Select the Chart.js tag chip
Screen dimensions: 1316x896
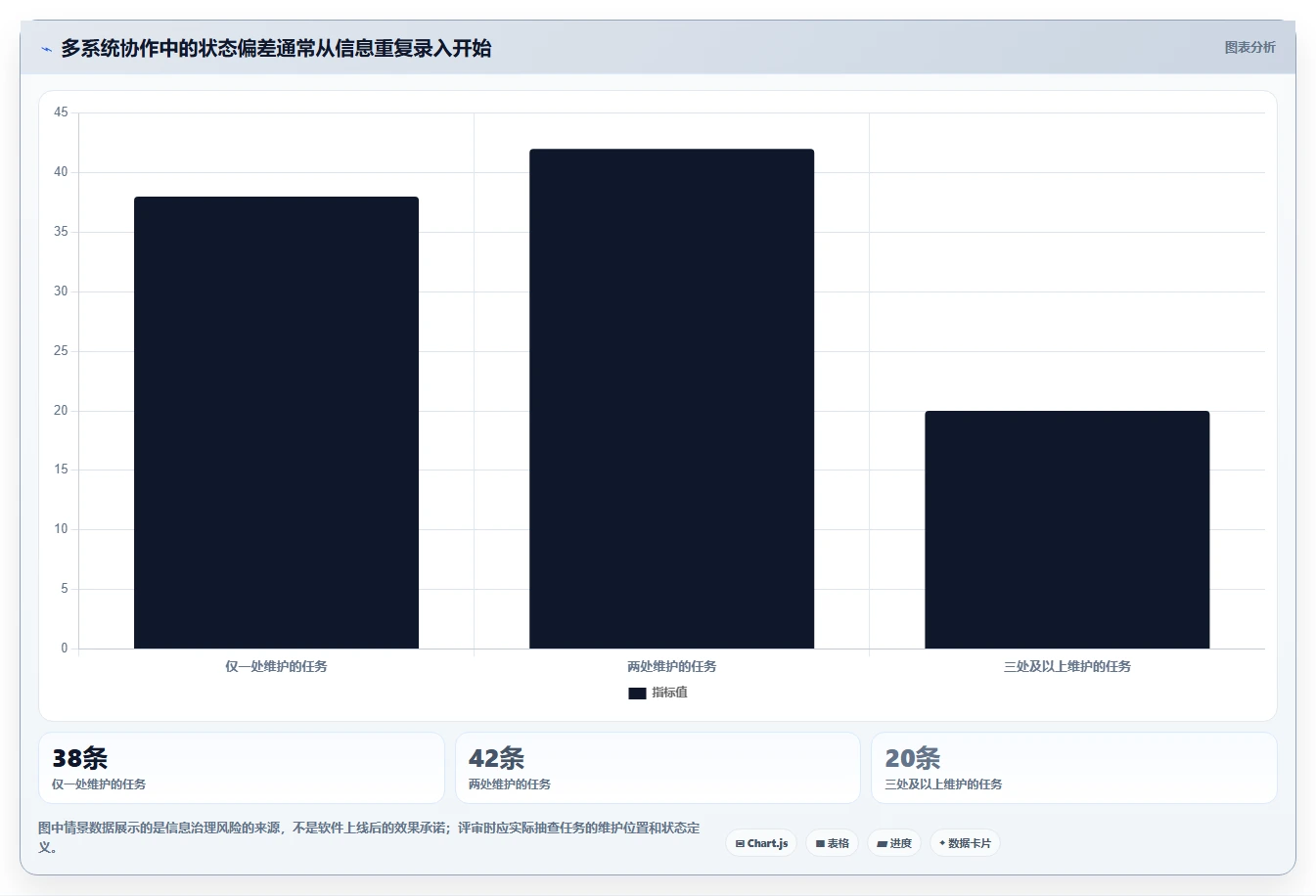761,843
